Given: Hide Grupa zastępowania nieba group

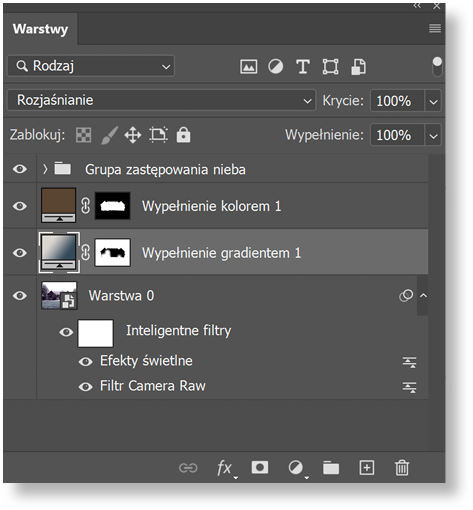Looking at the screenshot, I should click(20, 169).
